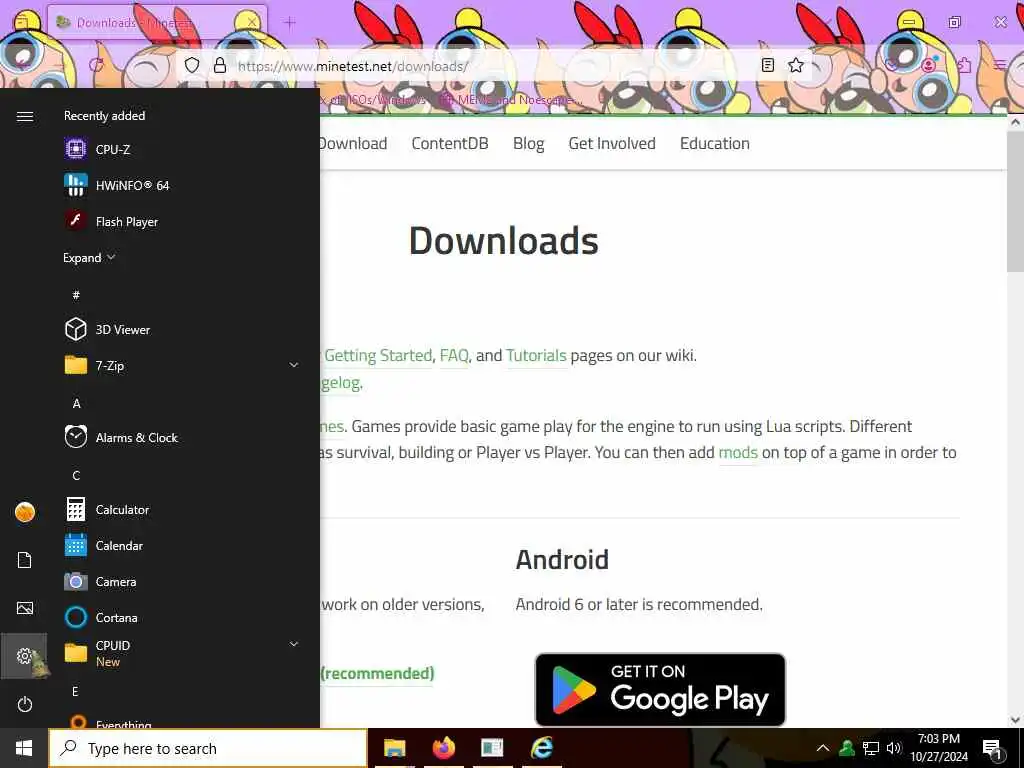The image size is (1024, 768).
Task: Open the 3D Viewer app
Action: click(183, 330)
